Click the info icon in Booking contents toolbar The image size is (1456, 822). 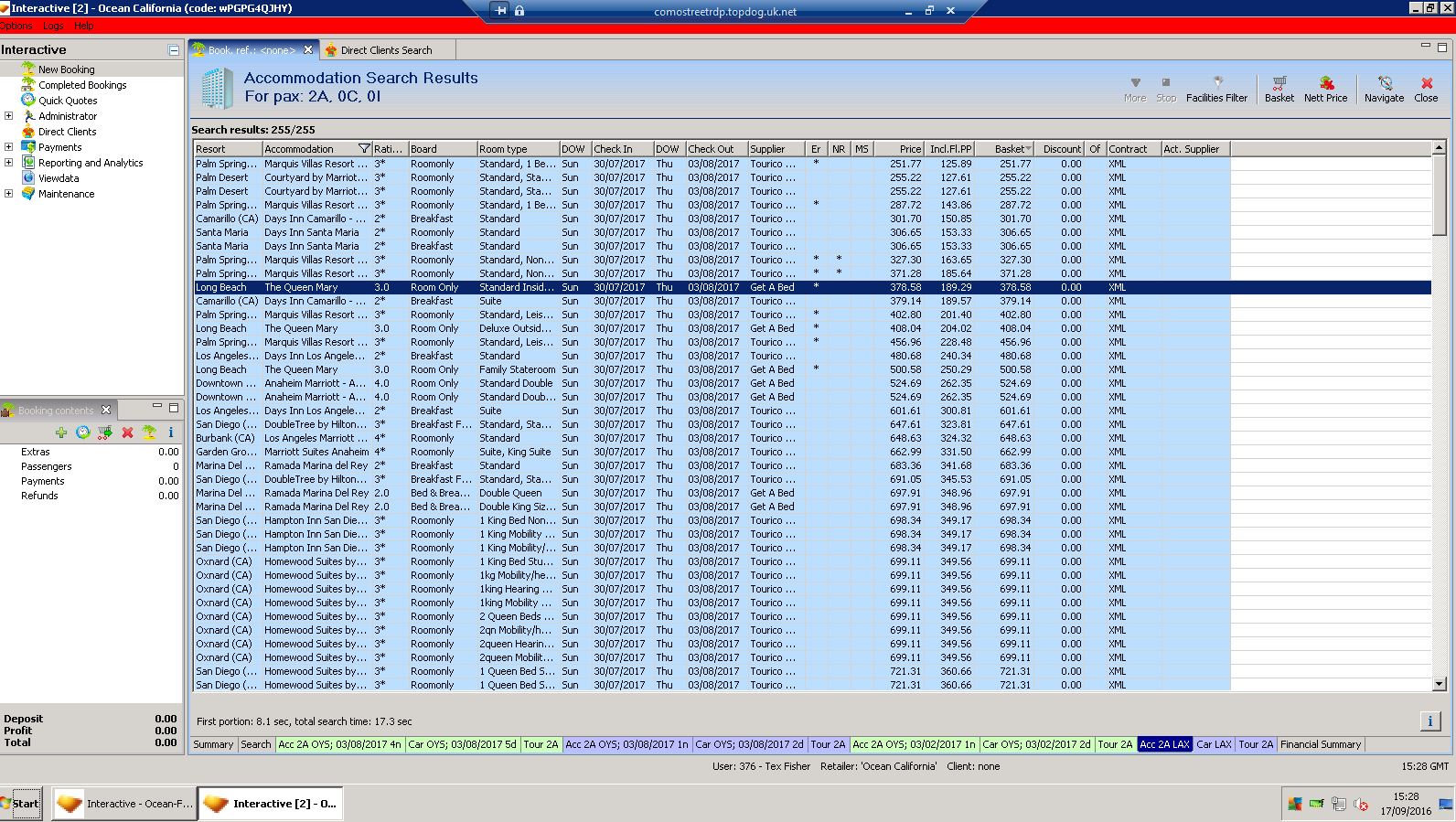coord(170,432)
